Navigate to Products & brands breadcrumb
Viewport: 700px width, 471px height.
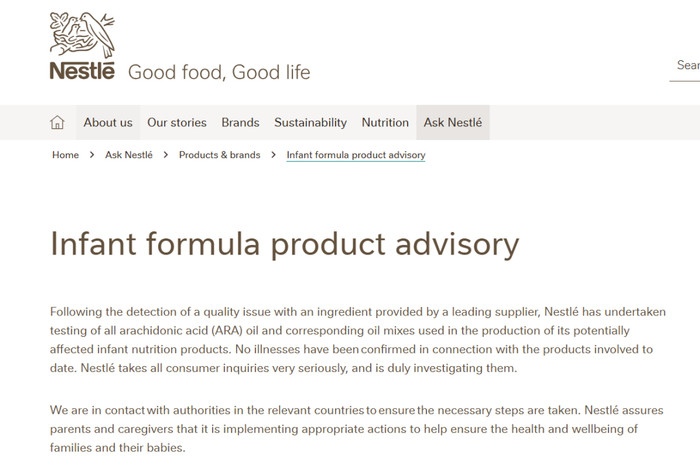219,155
